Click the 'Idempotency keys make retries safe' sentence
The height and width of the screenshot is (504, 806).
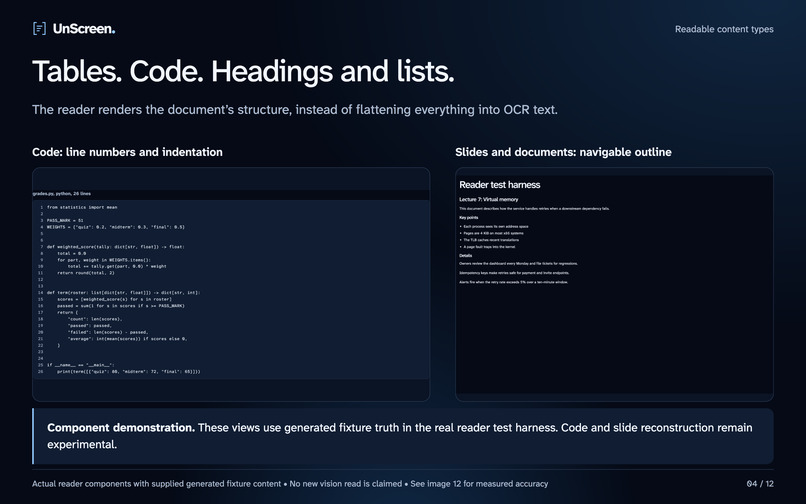514,273
